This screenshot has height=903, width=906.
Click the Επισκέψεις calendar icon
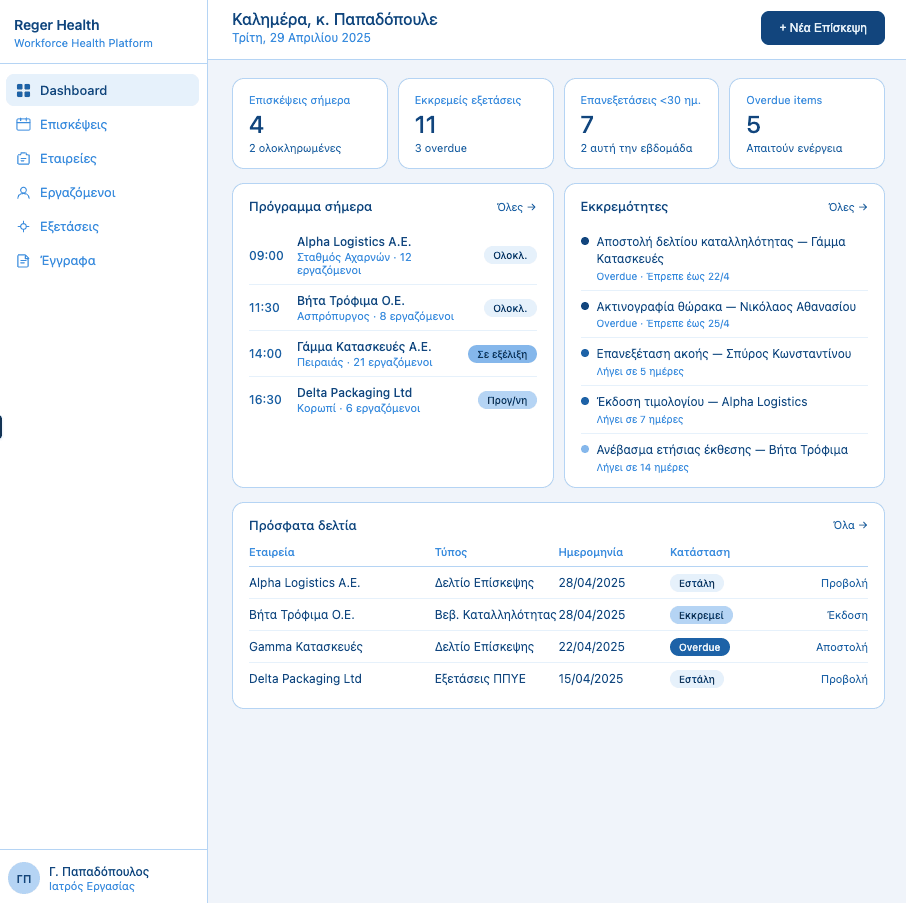[24, 125]
